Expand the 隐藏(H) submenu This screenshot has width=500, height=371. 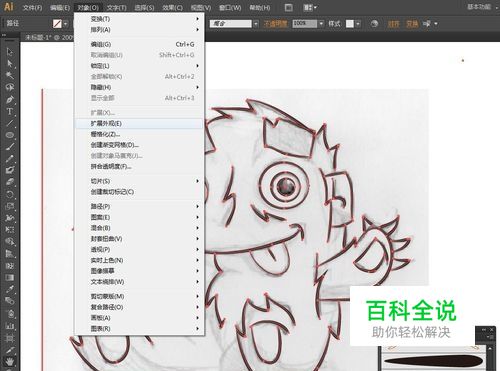(139, 87)
